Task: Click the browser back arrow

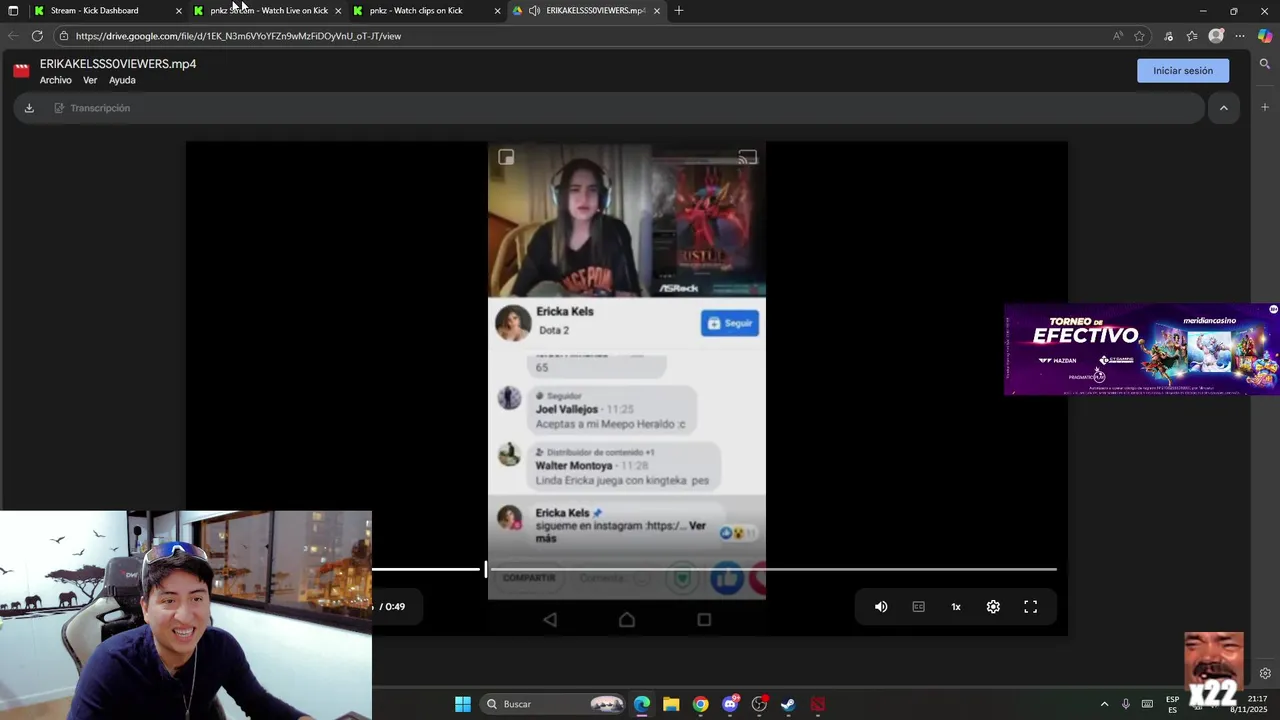Action: (12, 36)
